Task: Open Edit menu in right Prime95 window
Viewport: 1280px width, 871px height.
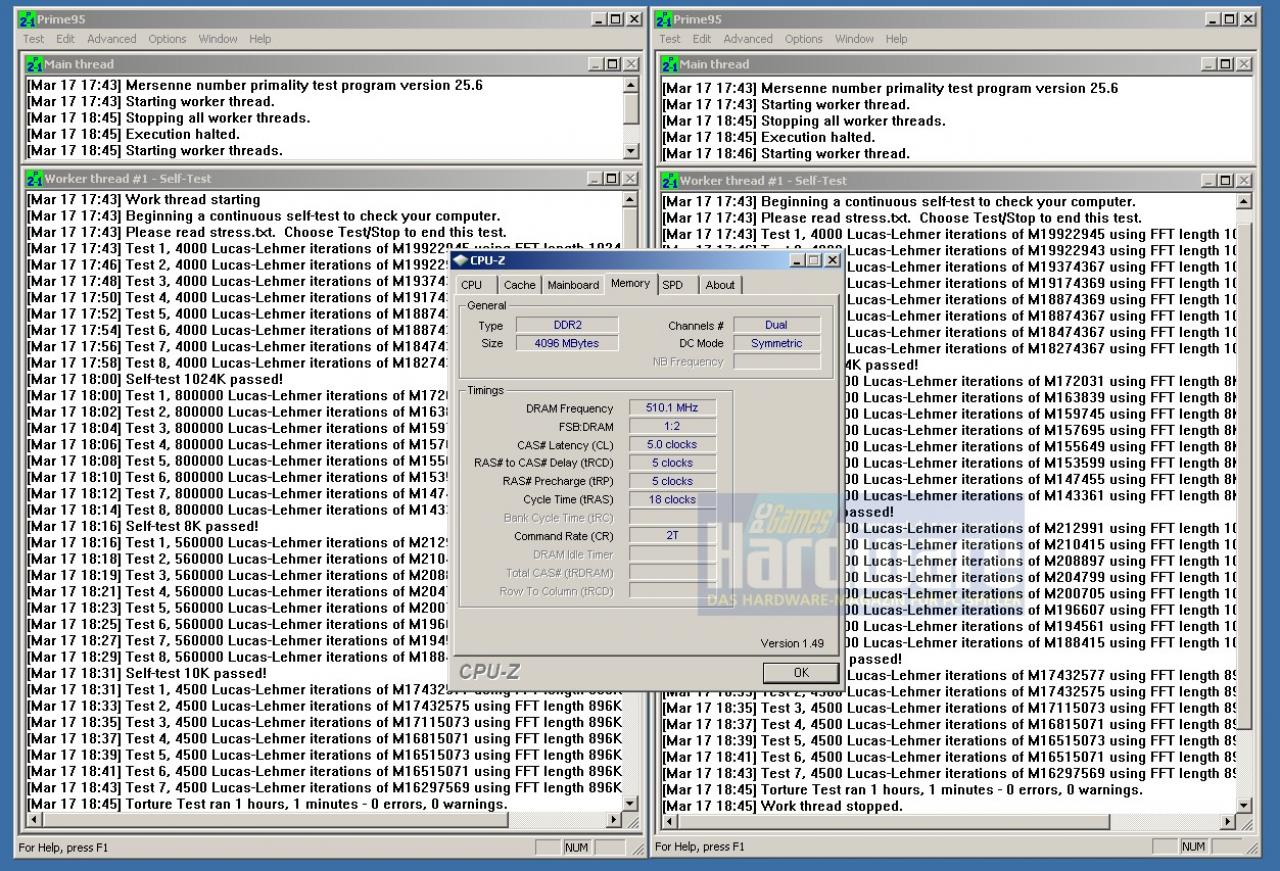Action: click(702, 39)
